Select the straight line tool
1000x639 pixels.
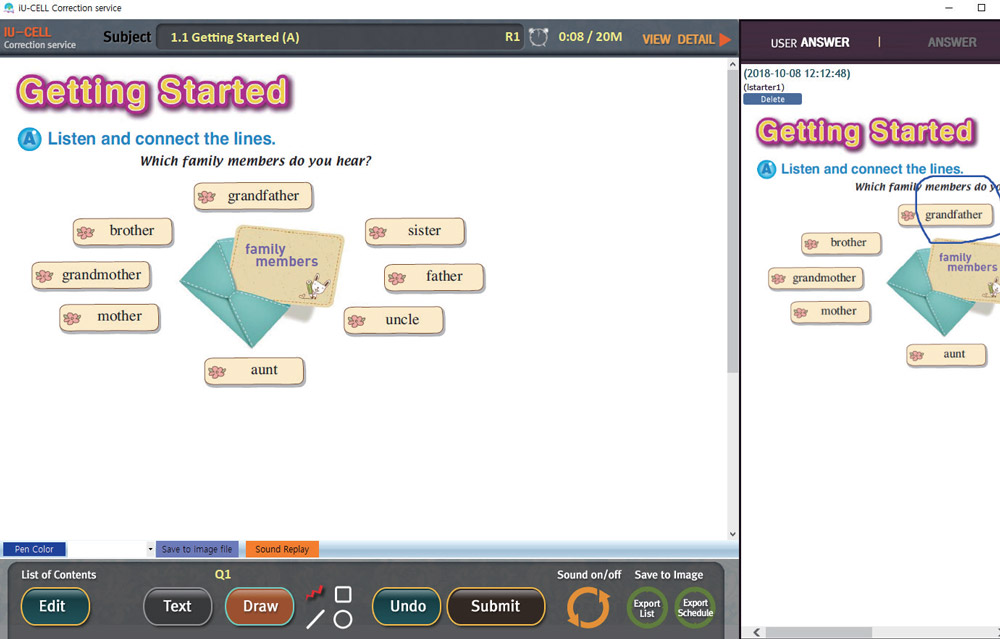click(x=315, y=619)
